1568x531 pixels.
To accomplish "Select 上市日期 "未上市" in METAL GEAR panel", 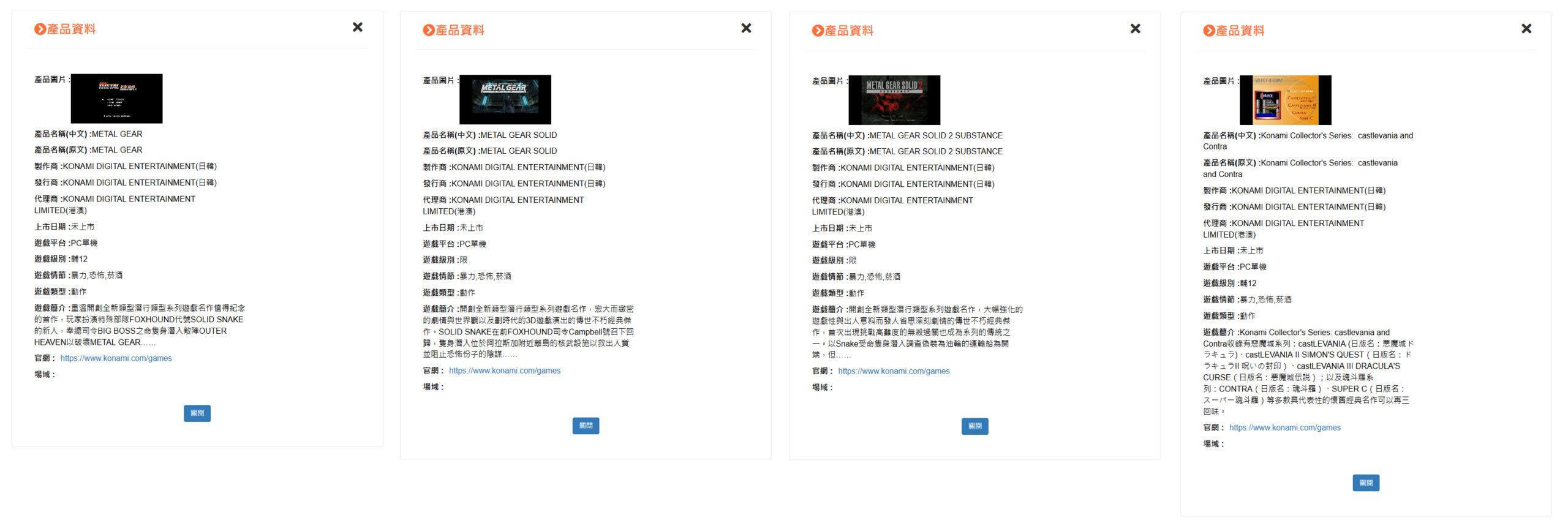I will 83,227.
